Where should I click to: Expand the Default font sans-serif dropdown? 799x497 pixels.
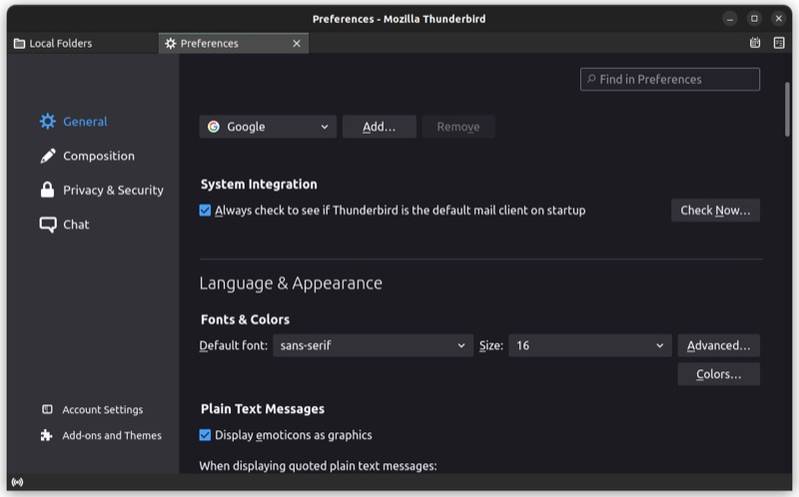(x=373, y=346)
